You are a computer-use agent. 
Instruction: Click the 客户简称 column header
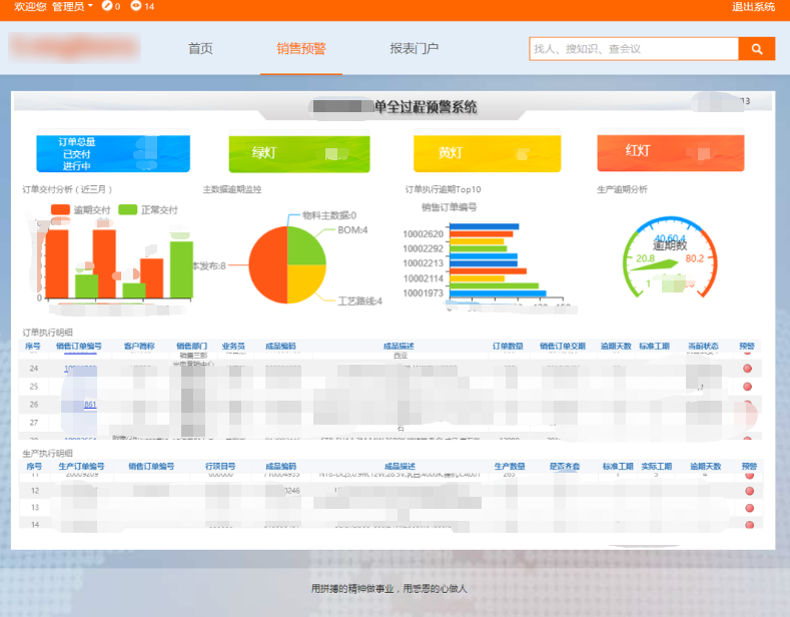(139, 346)
